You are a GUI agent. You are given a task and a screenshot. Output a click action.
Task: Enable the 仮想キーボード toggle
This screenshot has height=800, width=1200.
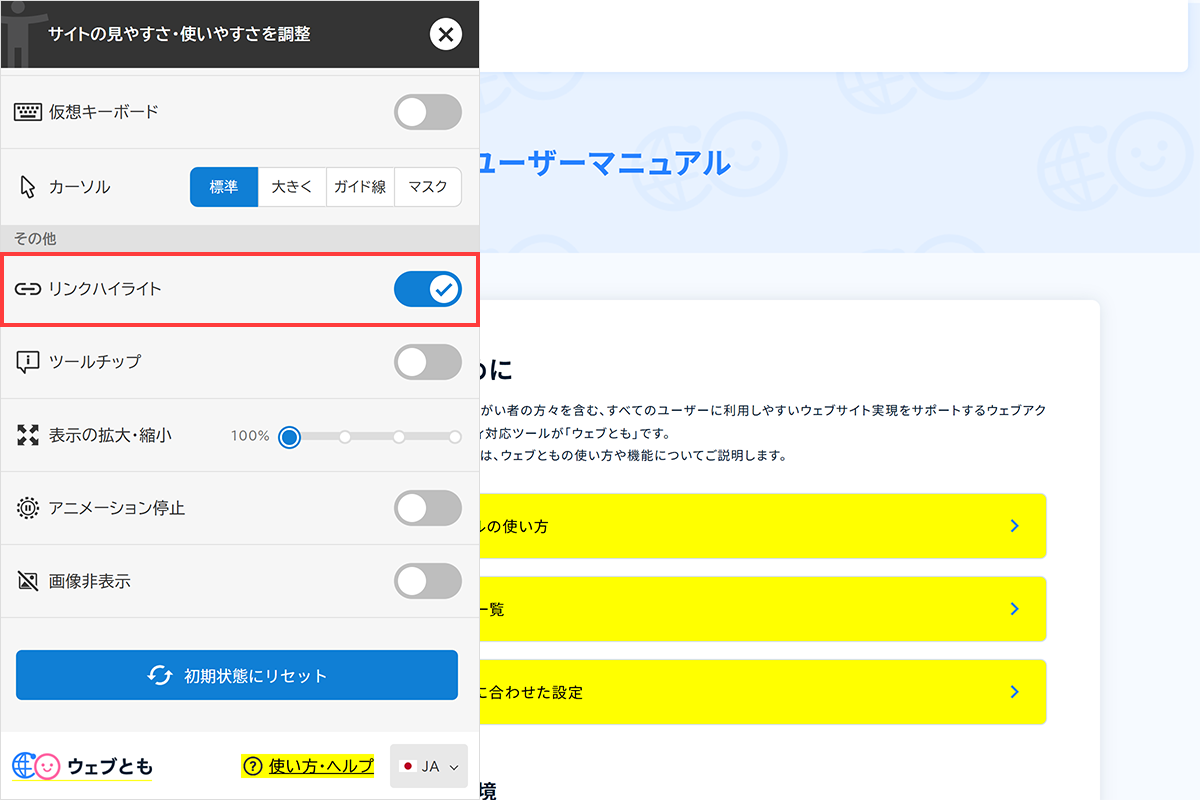pyautogui.click(x=428, y=111)
